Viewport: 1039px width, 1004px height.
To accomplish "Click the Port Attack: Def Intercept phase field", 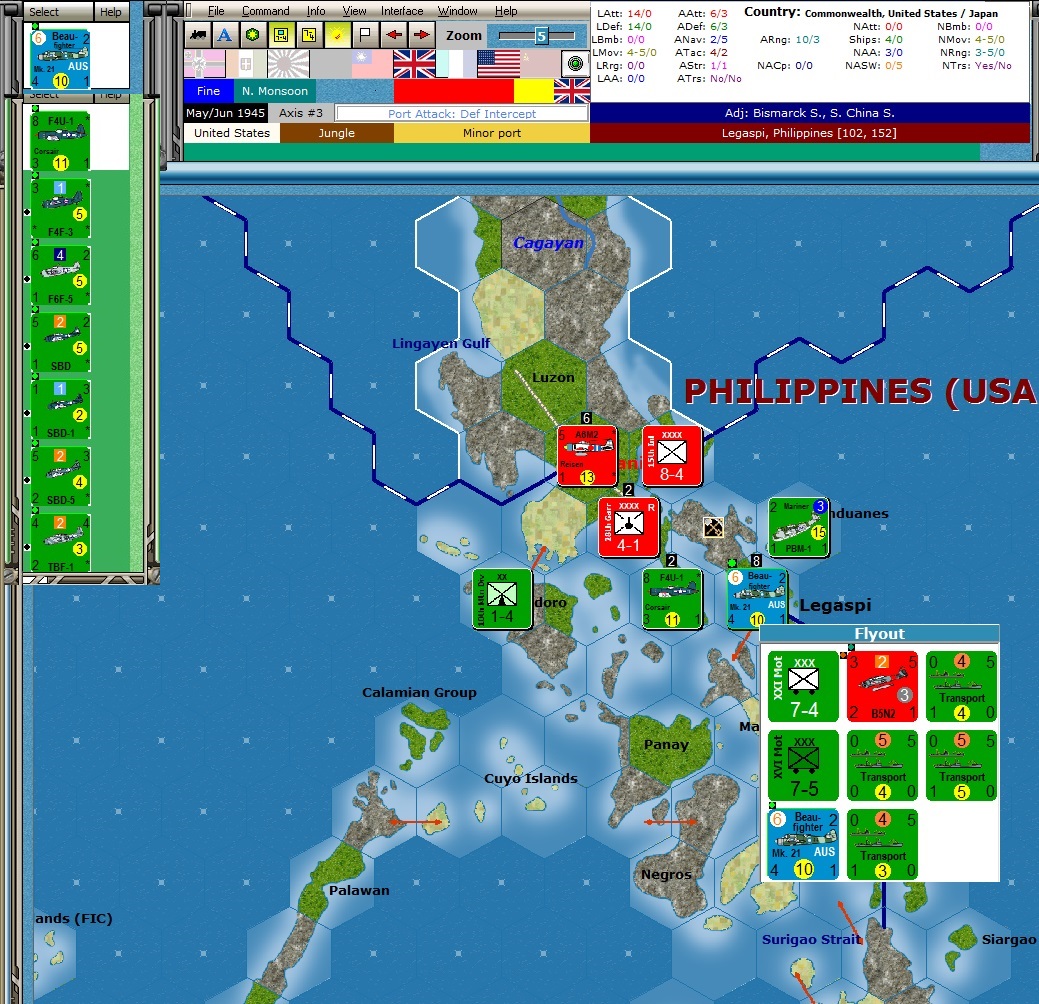I will pos(462,113).
